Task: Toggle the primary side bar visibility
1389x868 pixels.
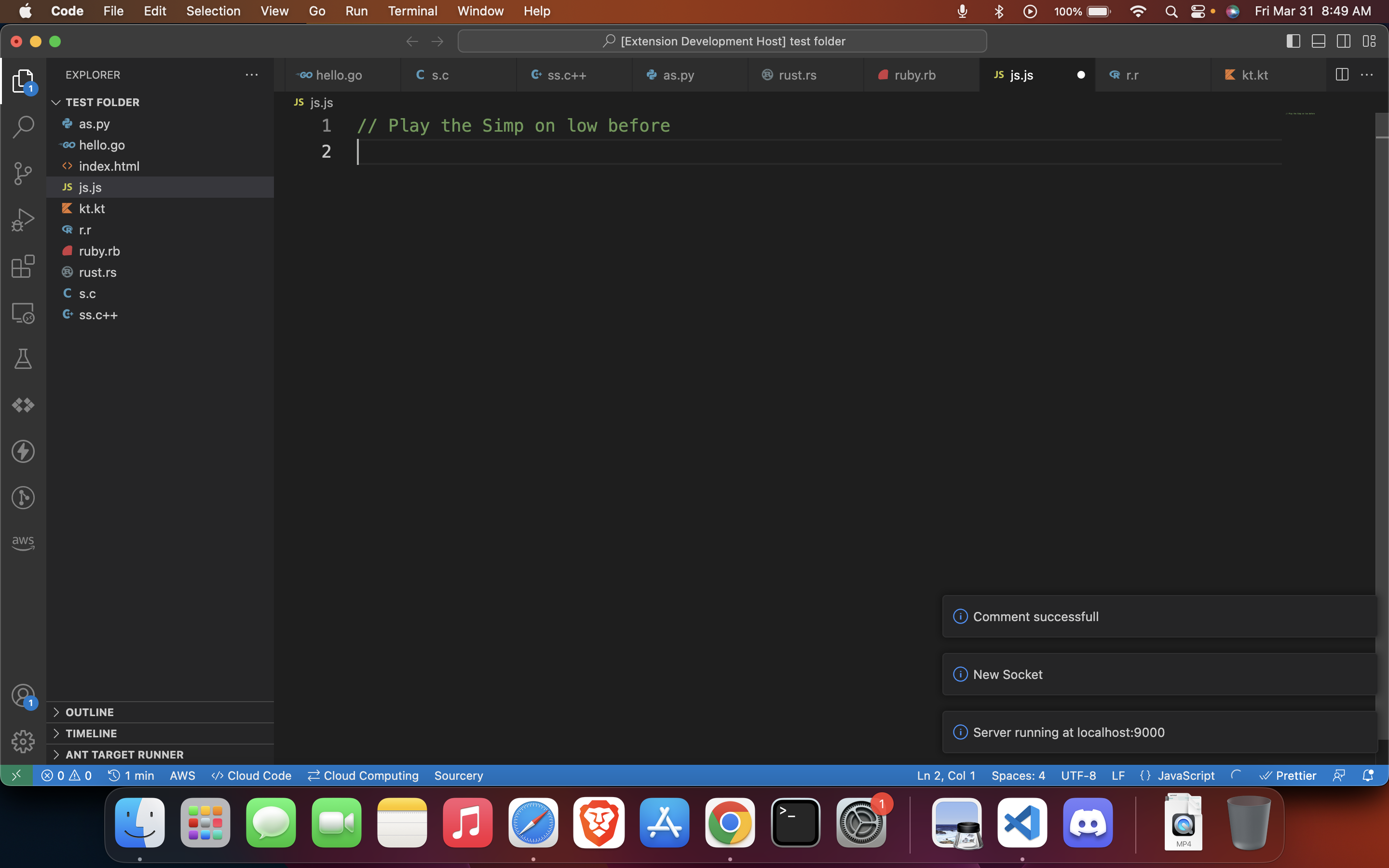Action: click(x=1293, y=41)
